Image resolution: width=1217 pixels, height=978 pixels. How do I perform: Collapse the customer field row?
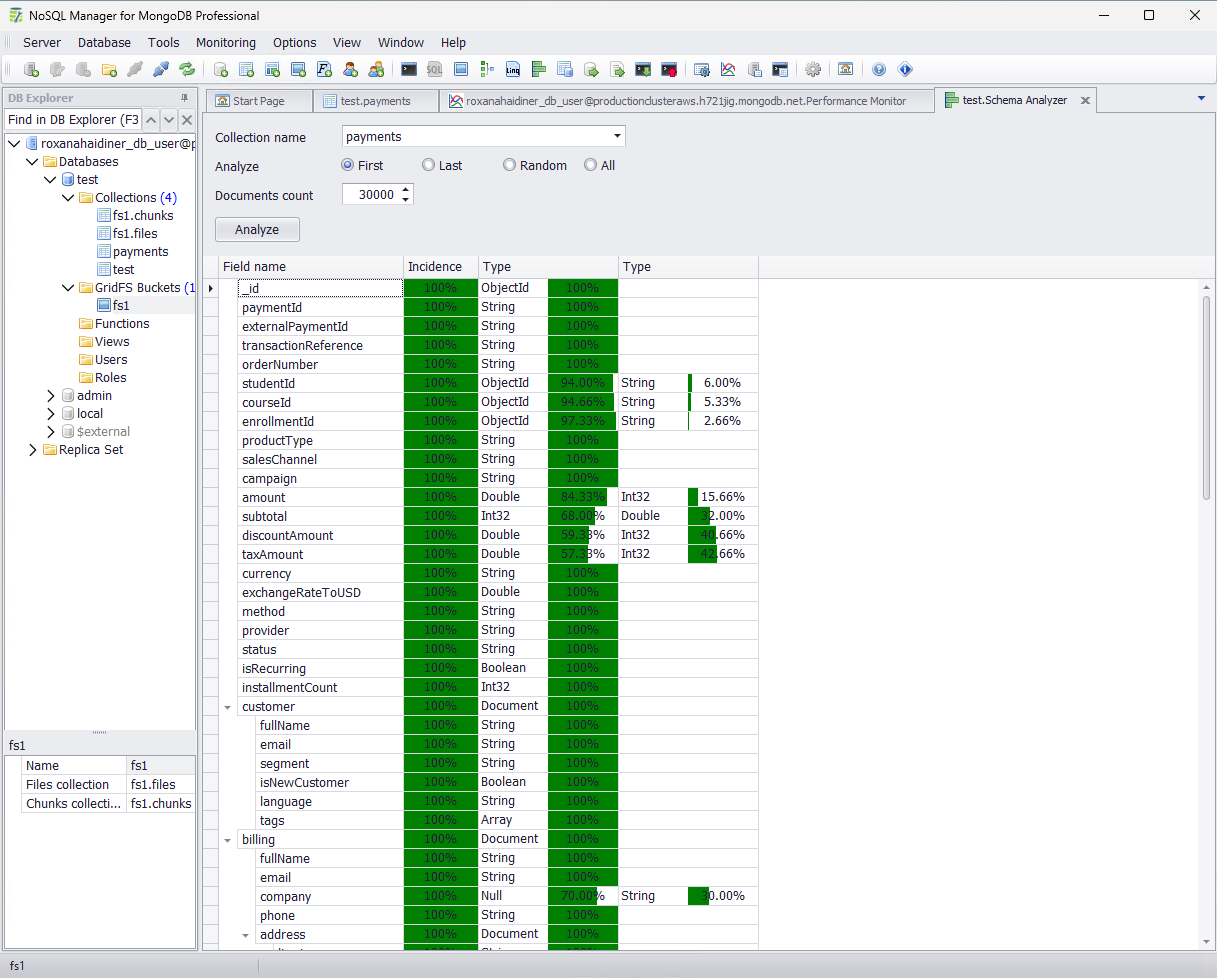click(228, 706)
